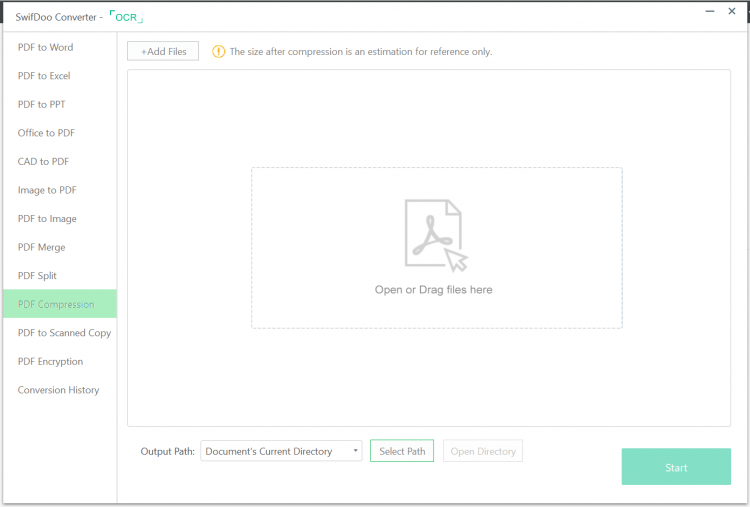Click the Output Path label

pyautogui.click(x=167, y=452)
